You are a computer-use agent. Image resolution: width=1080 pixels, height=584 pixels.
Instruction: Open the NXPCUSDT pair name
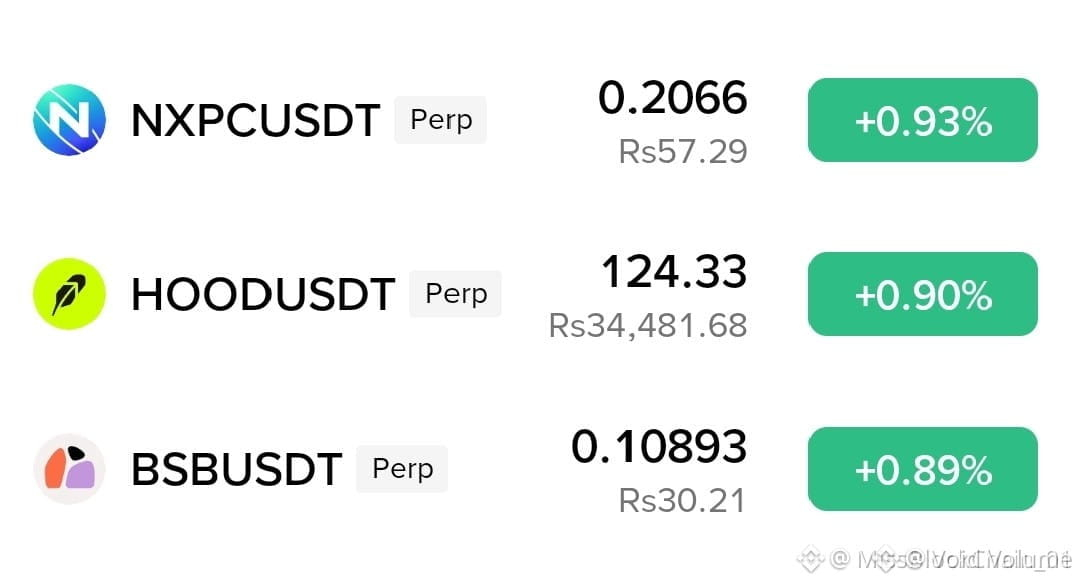256,121
